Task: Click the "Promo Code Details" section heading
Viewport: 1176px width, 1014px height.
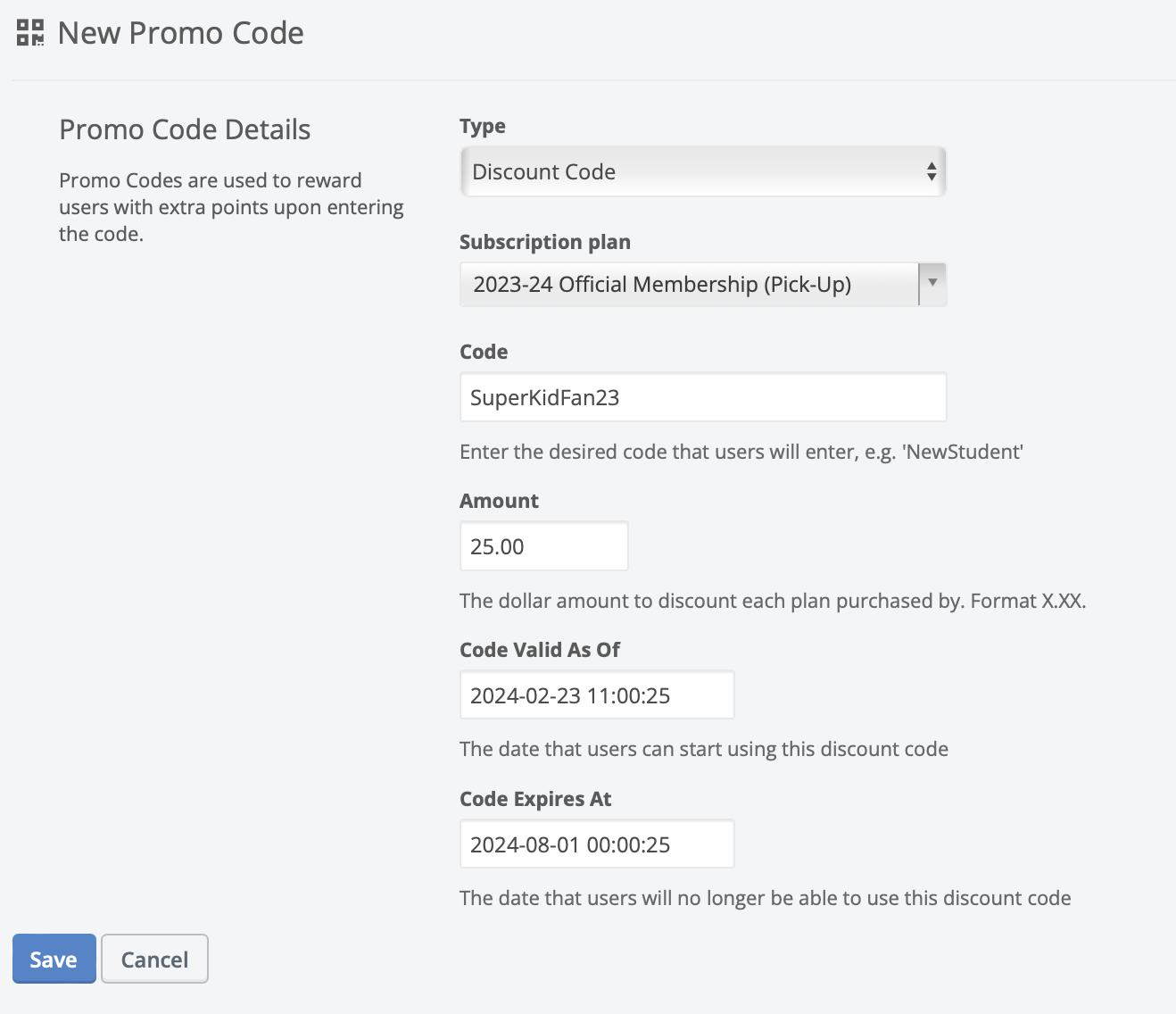Action: 185,129
